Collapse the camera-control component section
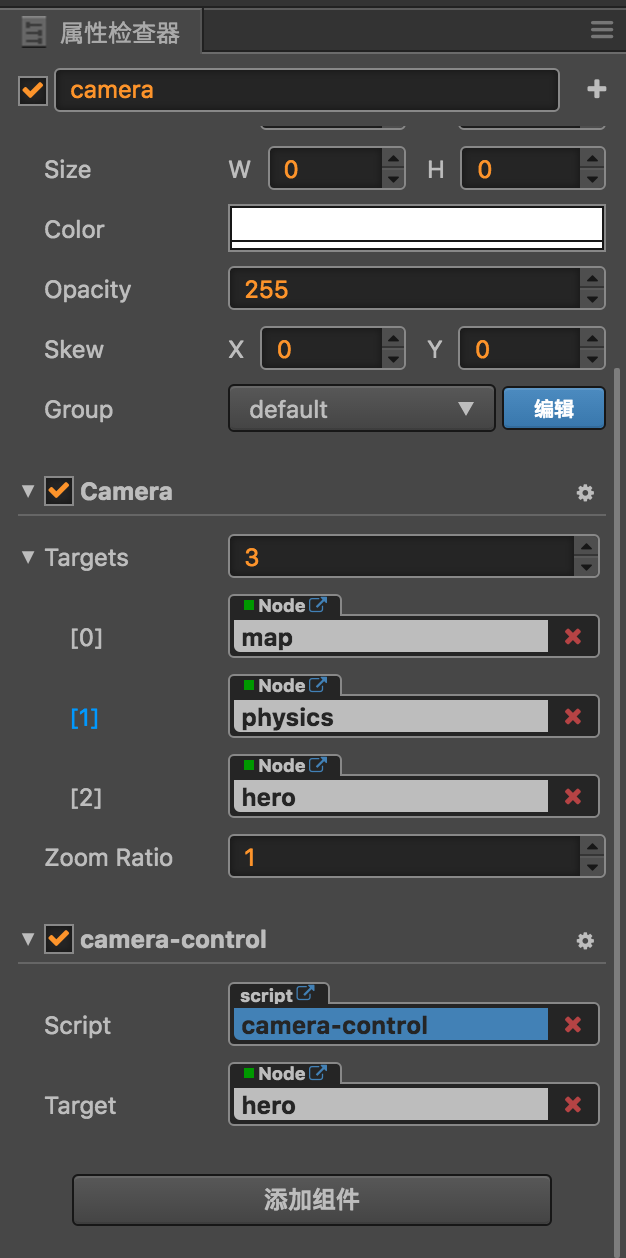 (28, 939)
